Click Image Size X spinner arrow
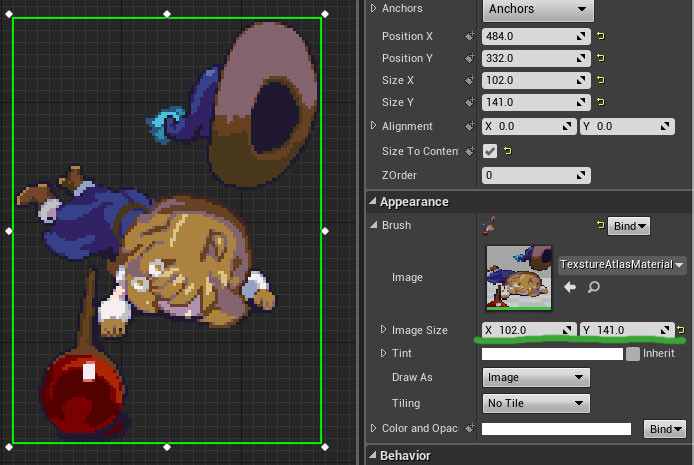Viewport: 694px width, 465px height. tap(567, 330)
